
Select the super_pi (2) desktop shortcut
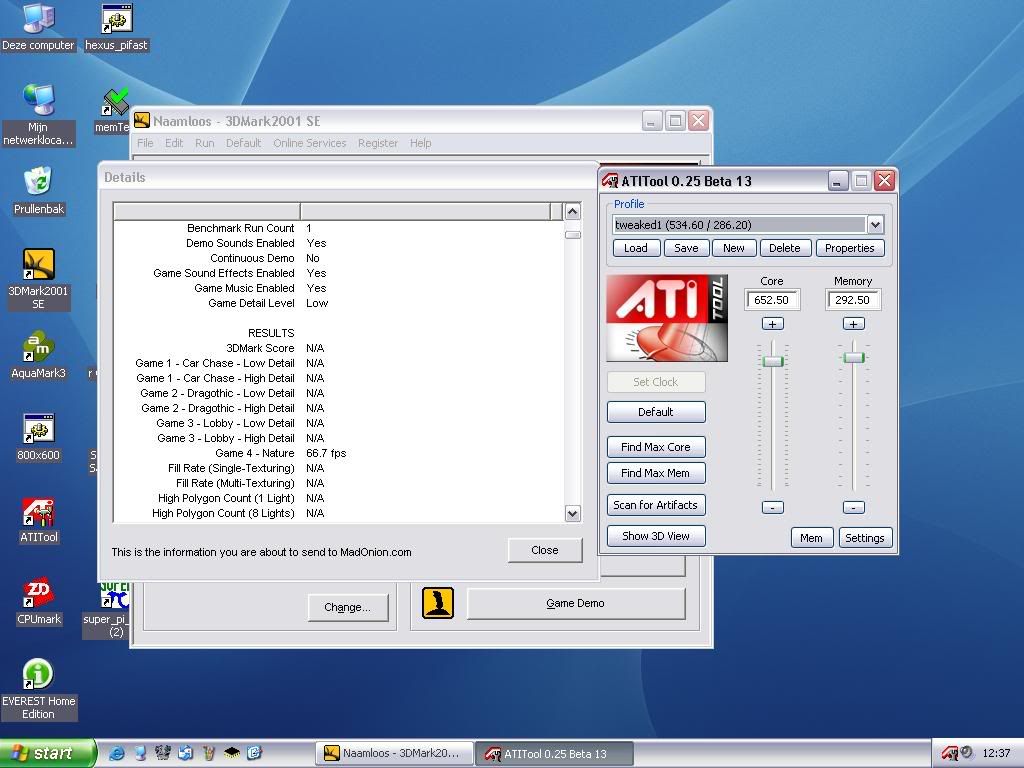(106, 609)
